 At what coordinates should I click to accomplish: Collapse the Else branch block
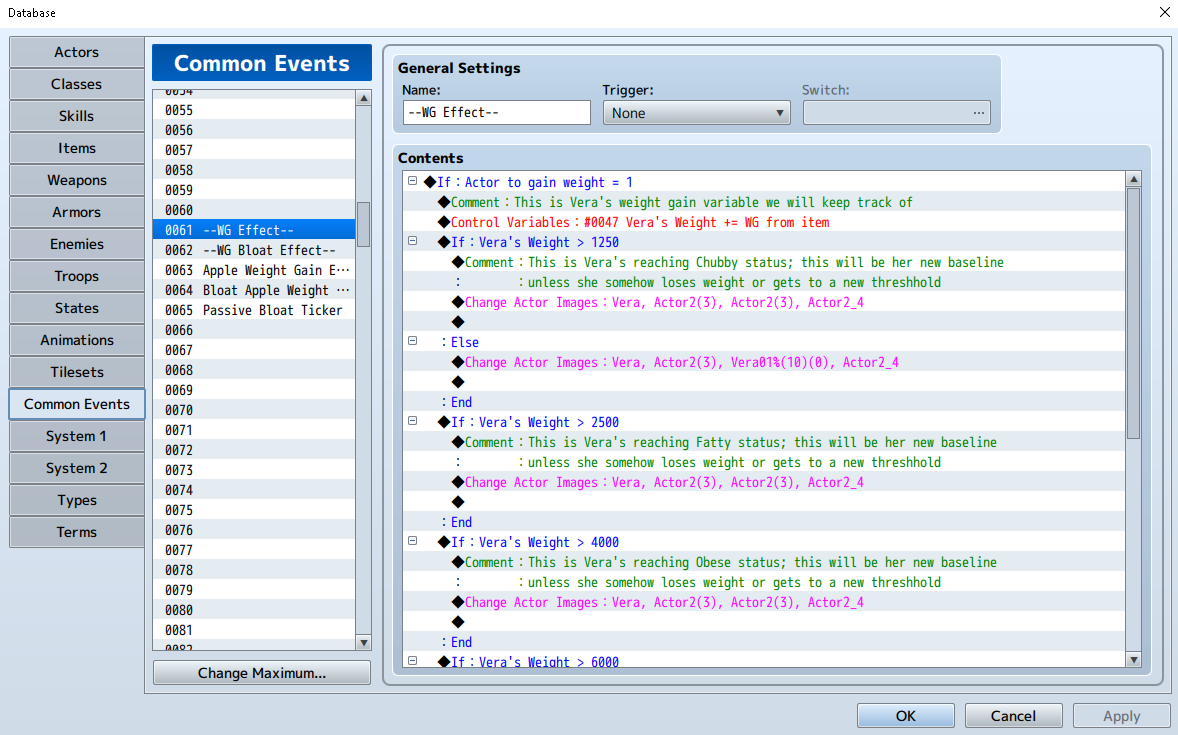(x=412, y=341)
